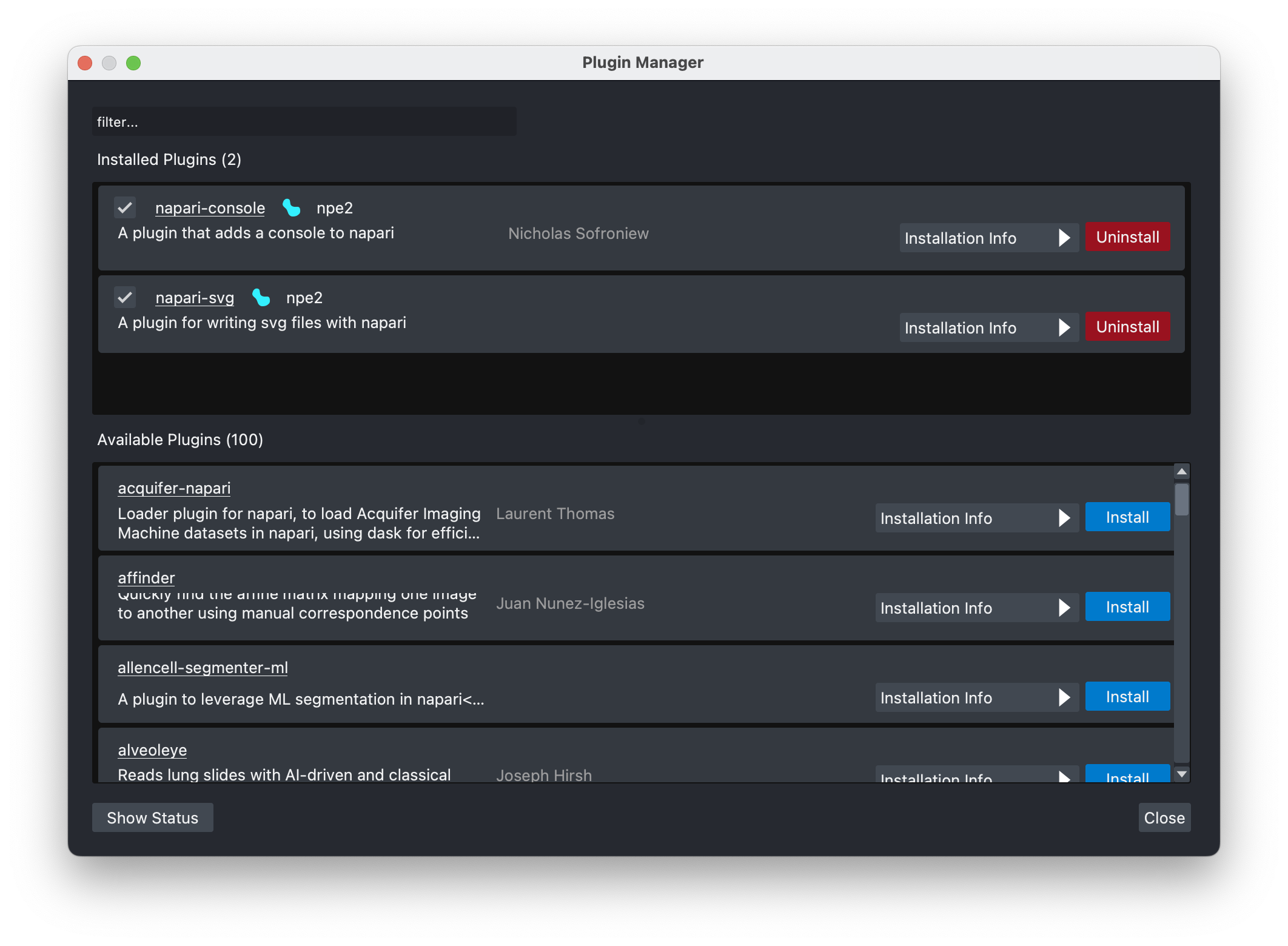Click the green maximize window button

(133, 63)
